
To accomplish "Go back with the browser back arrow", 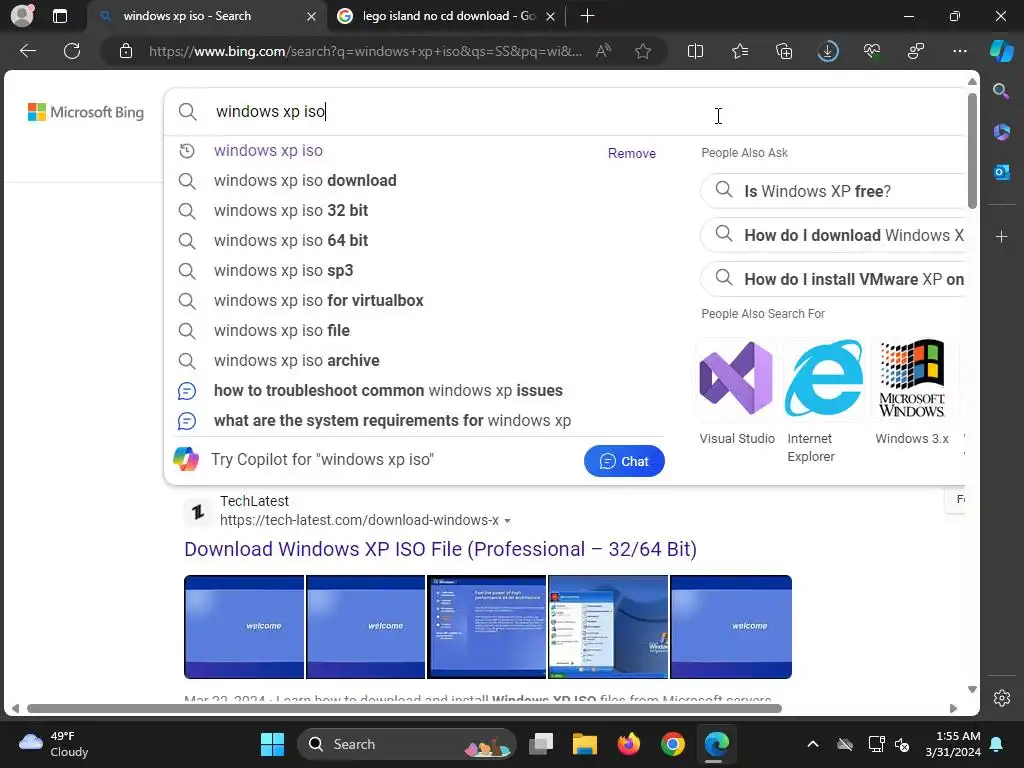I will (27, 51).
